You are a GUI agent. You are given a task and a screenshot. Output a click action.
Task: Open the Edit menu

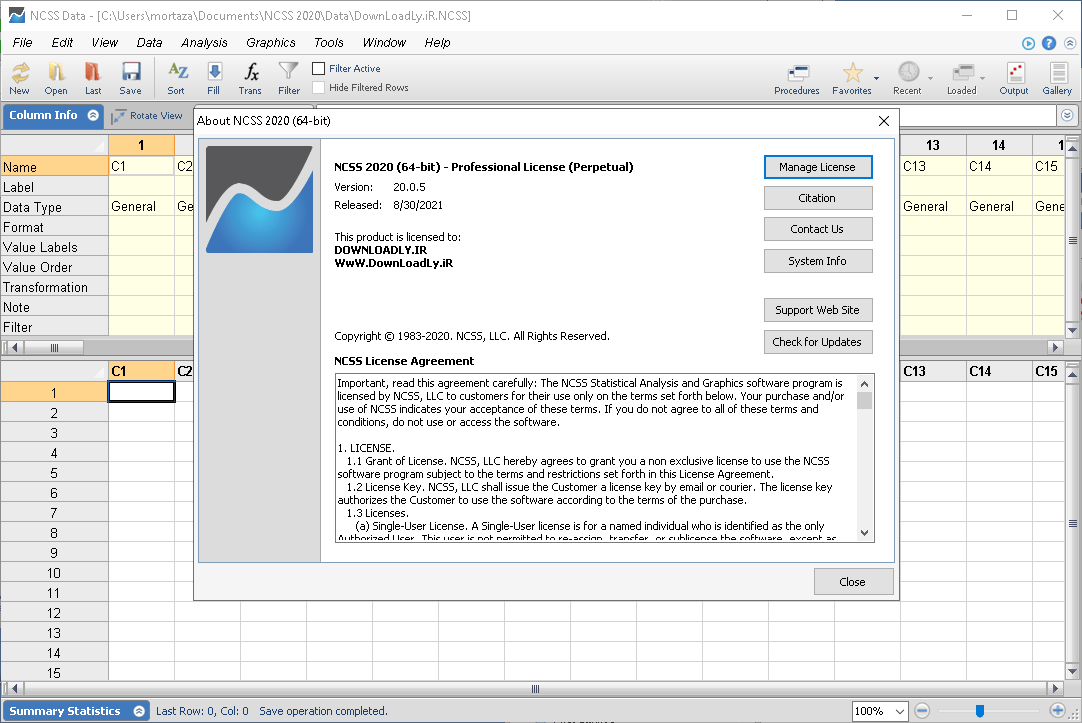(62, 43)
